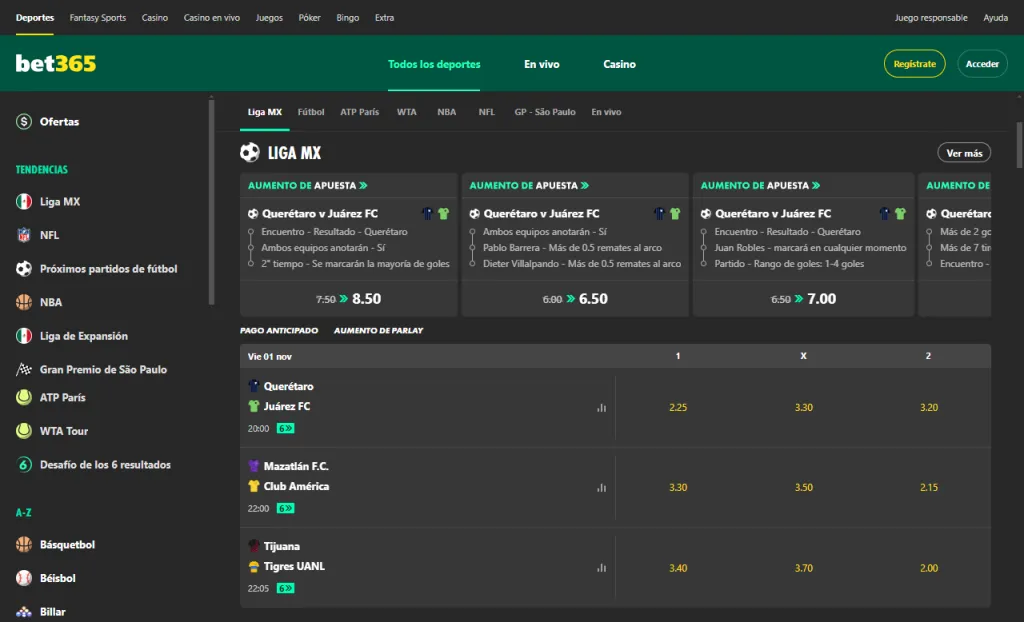This screenshot has width=1024, height=622.
Task: Click the Billar billiard ball icon
Action: tap(25, 610)
